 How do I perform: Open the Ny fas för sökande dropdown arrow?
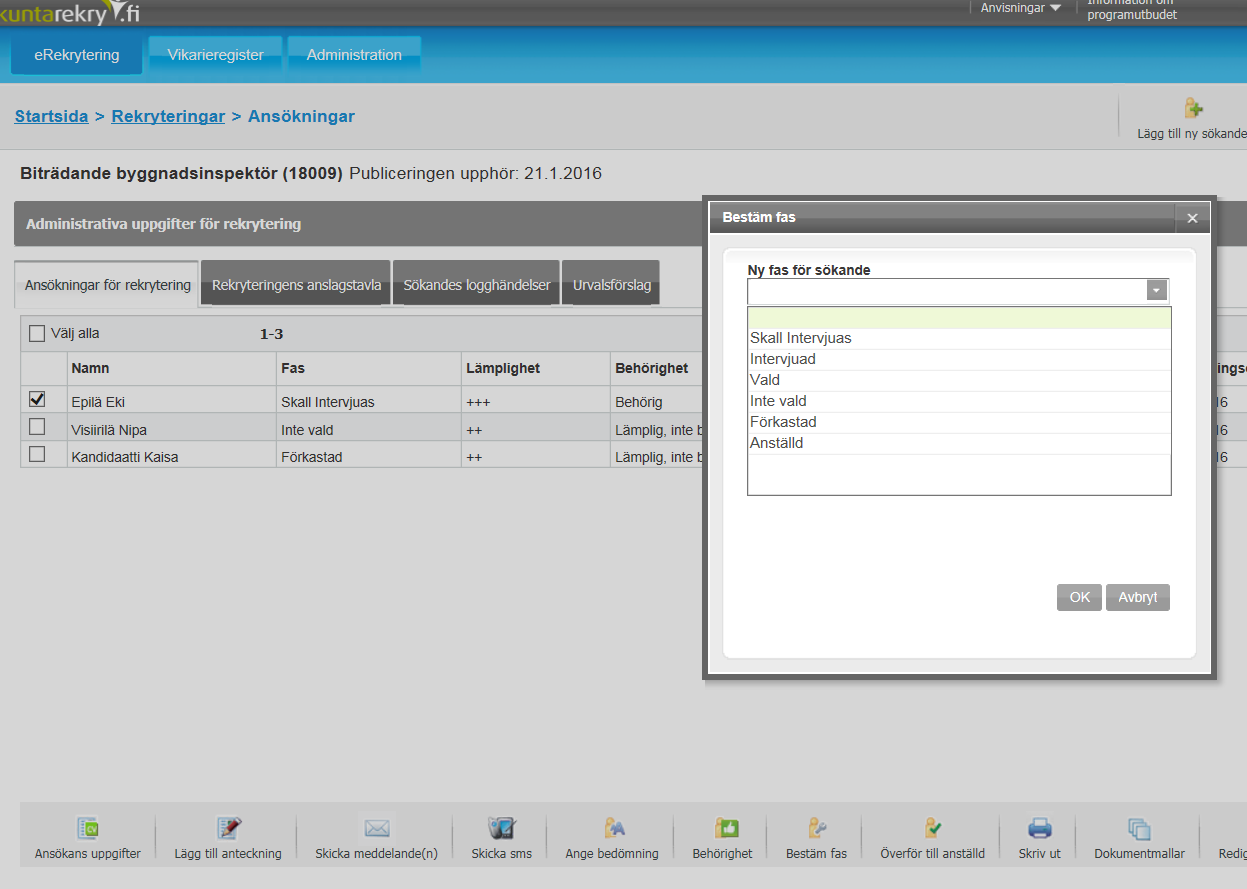(1156, 291)
